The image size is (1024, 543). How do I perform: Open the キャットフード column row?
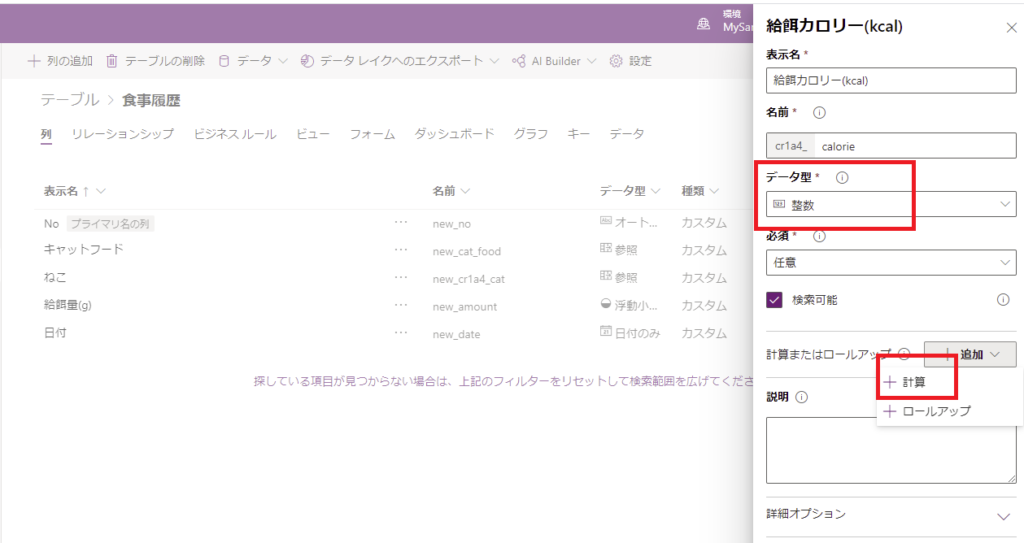[84, 250]
